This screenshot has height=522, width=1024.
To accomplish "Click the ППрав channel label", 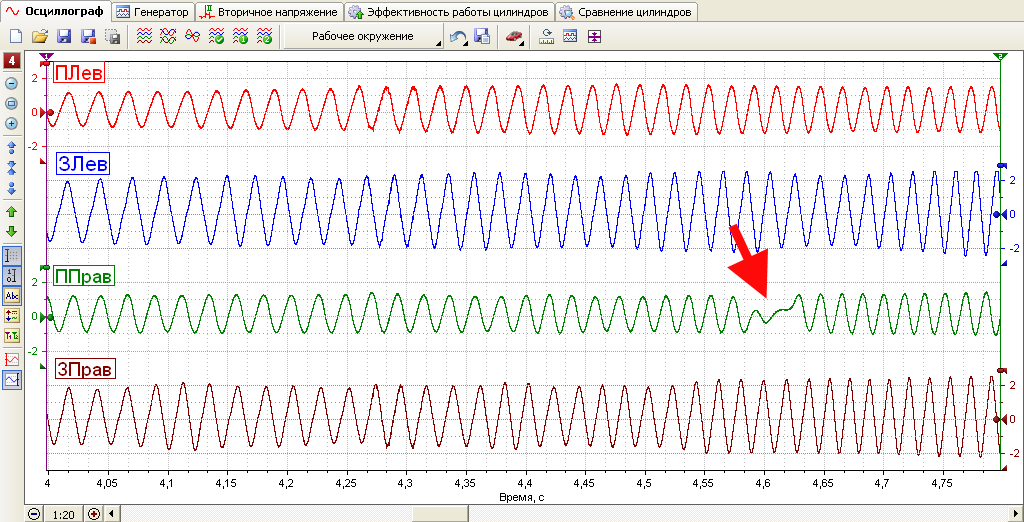I will (x=85, y=276).
